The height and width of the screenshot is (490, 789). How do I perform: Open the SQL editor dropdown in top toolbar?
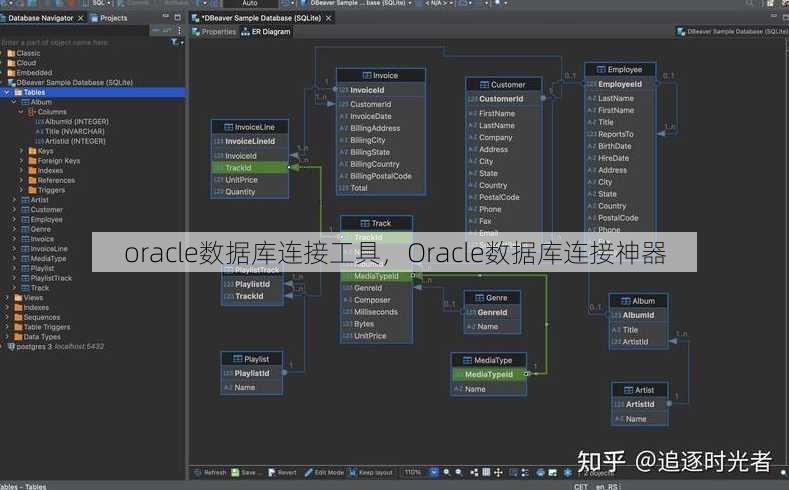pyautogui.click(x=109, y=4)
